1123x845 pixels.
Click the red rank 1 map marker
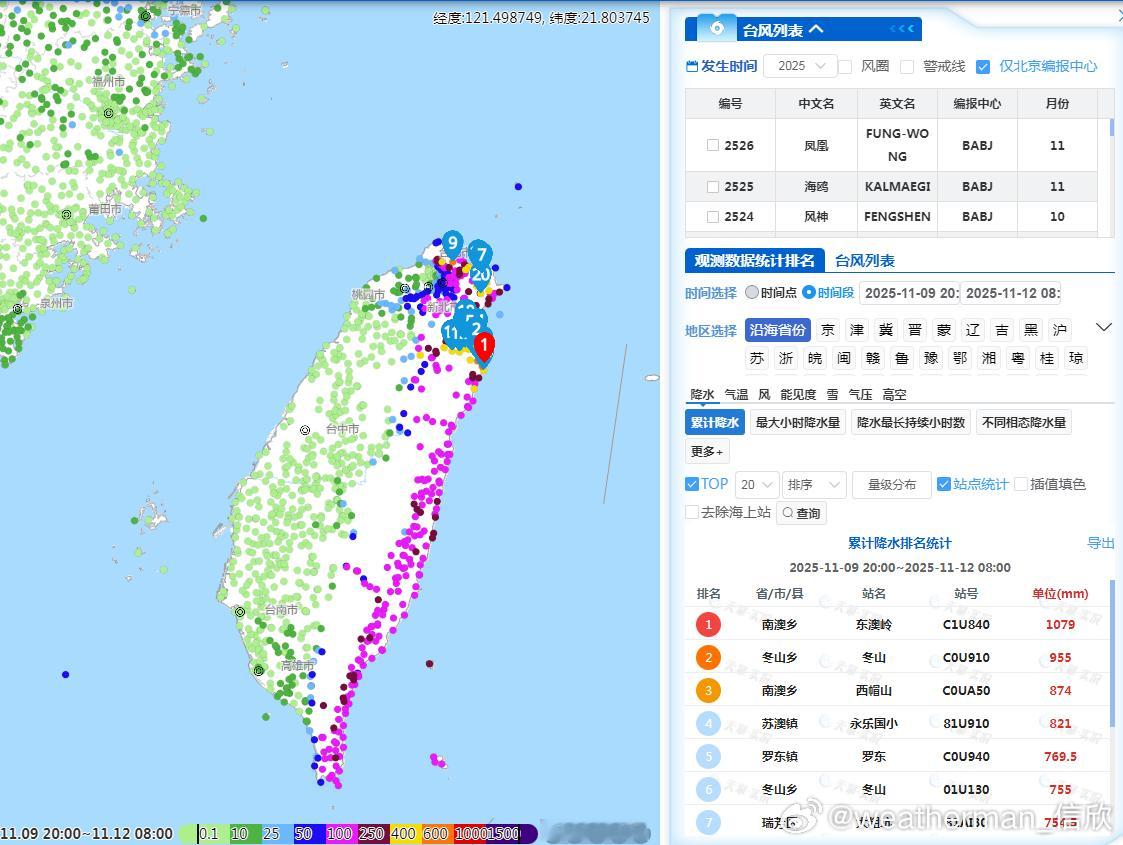tap(484, 347)
